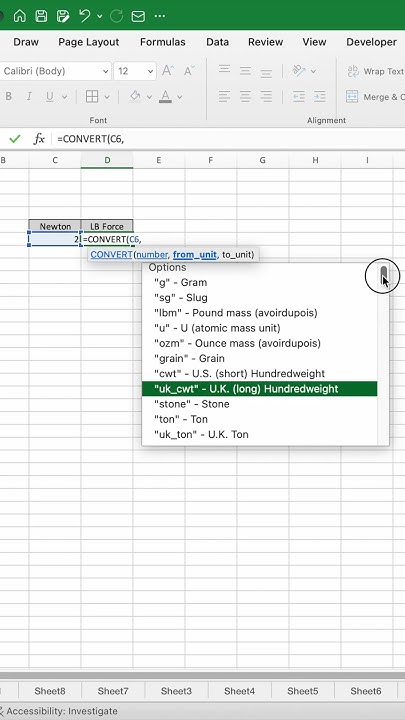405x720 pixels.
Task: Expand the Font Color dropdown arrow
Action: pos(180,97)
